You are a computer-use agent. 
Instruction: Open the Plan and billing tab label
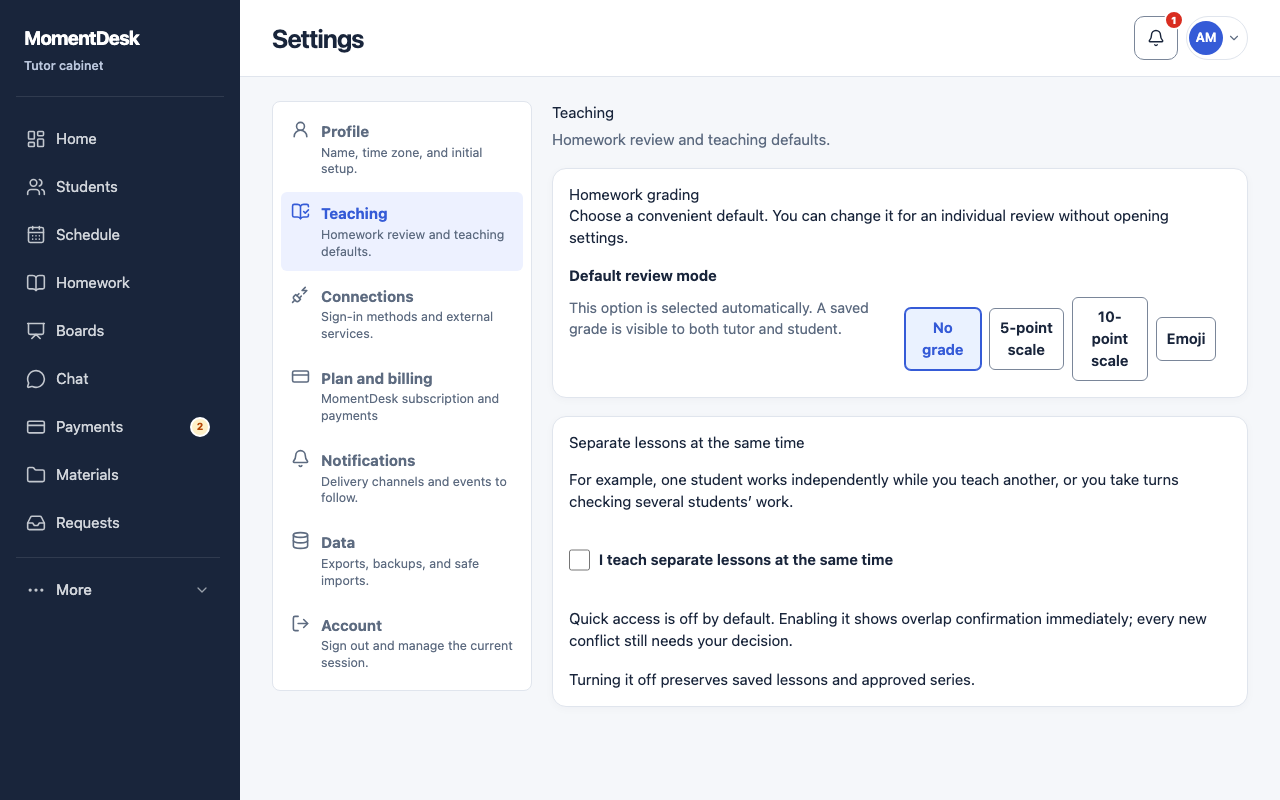click(x=377, y=378)
